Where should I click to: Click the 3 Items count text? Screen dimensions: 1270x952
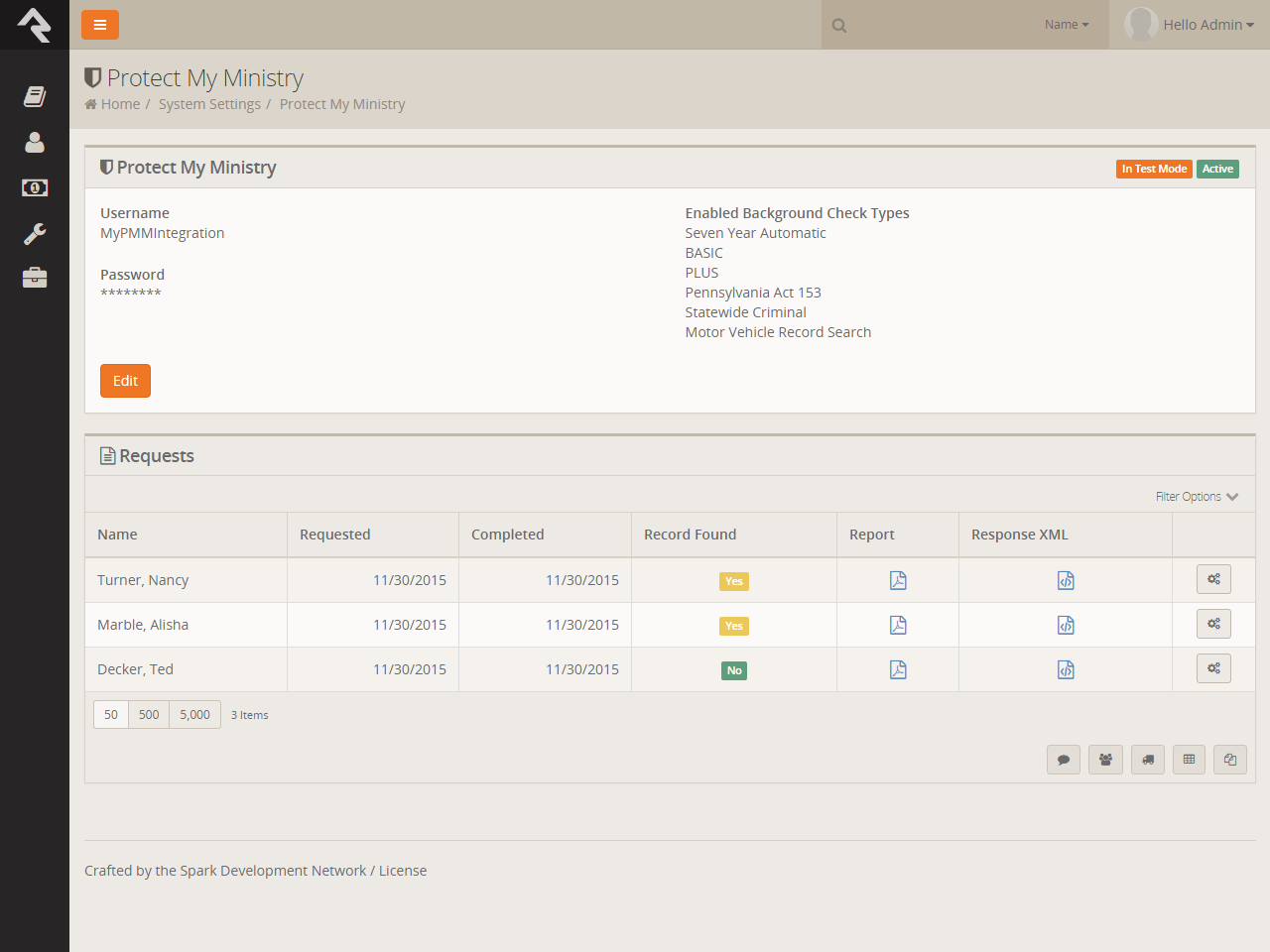click(250, 715)
